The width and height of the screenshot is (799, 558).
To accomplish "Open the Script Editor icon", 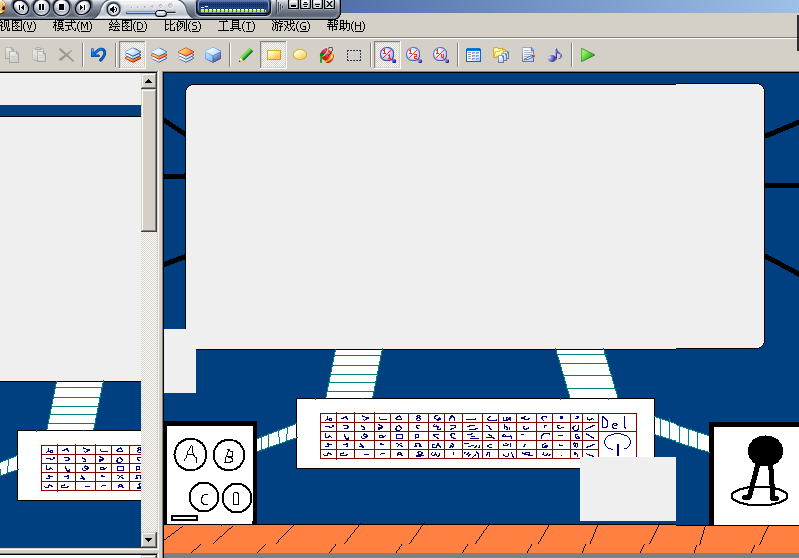I will [528, 55].
